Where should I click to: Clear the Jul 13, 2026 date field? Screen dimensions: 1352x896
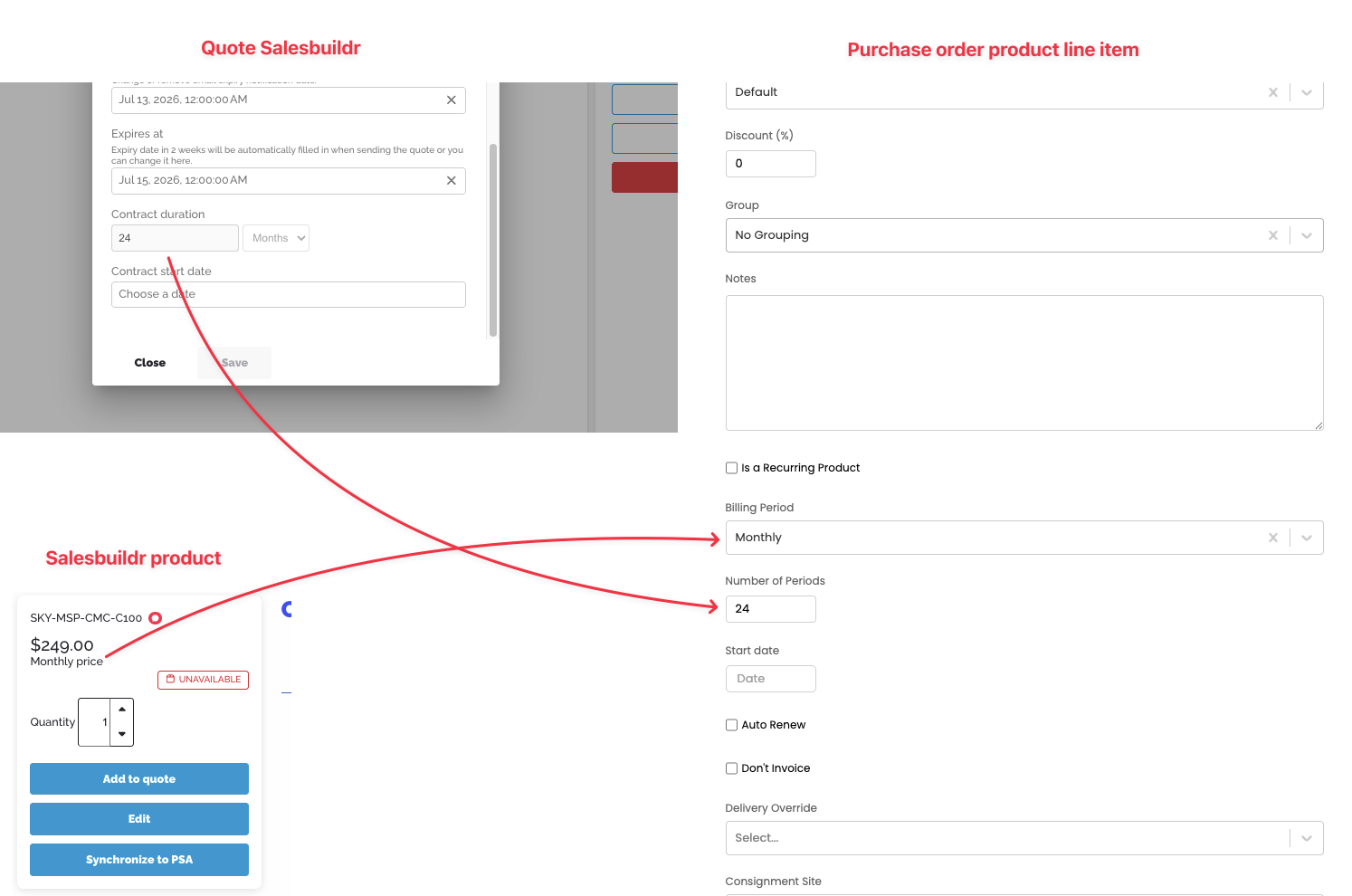point(451,100)
